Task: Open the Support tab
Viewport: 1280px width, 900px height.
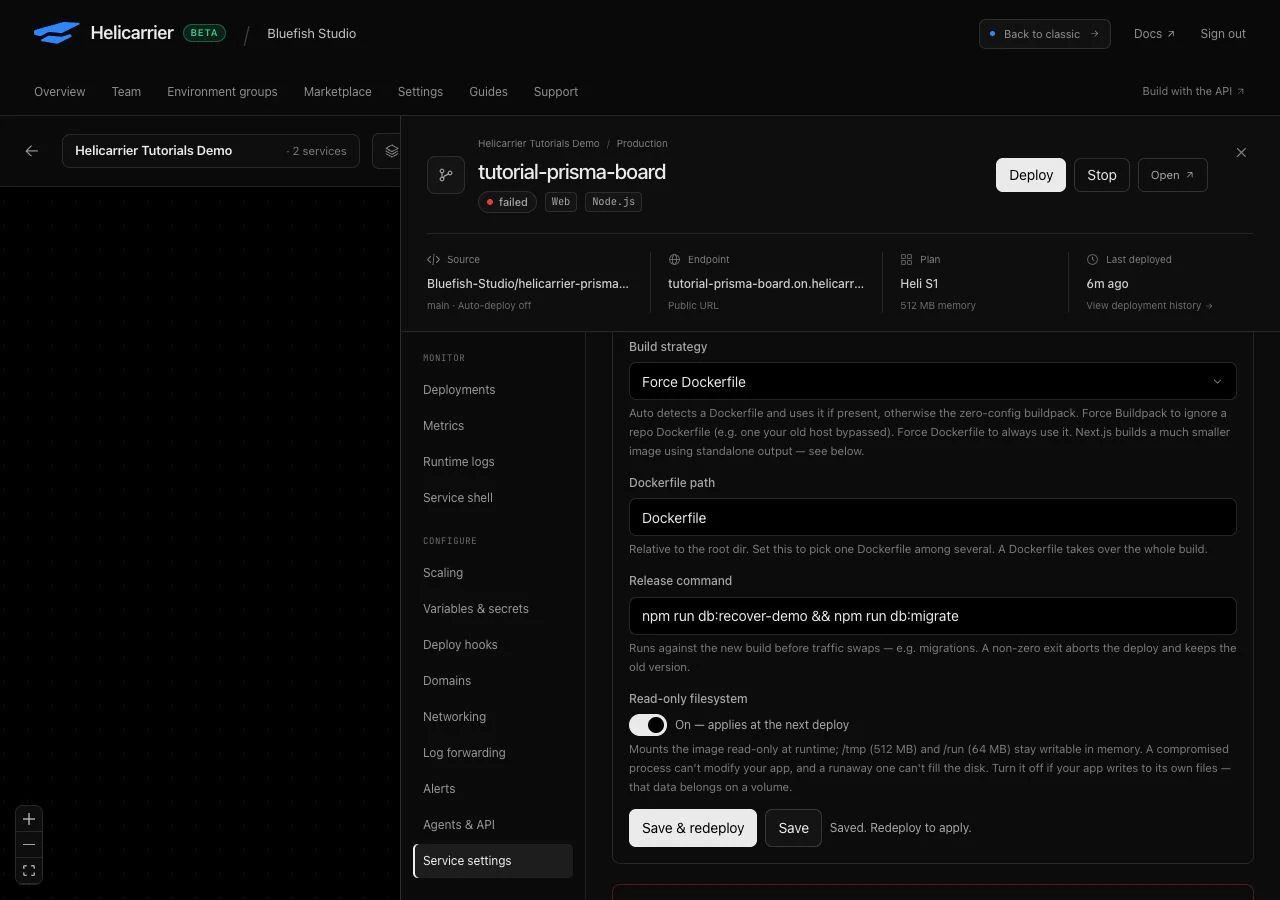Action: [x=556, y=91]
